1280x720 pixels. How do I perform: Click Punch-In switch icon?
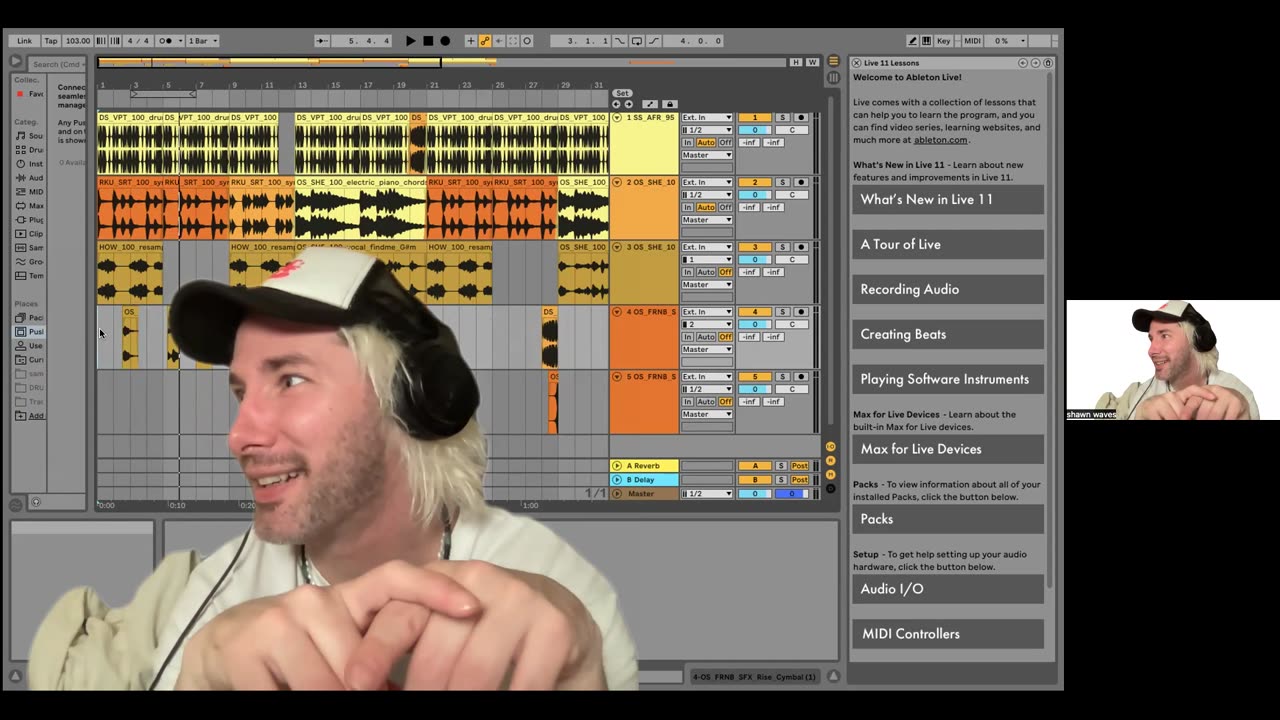click(619, 41)
